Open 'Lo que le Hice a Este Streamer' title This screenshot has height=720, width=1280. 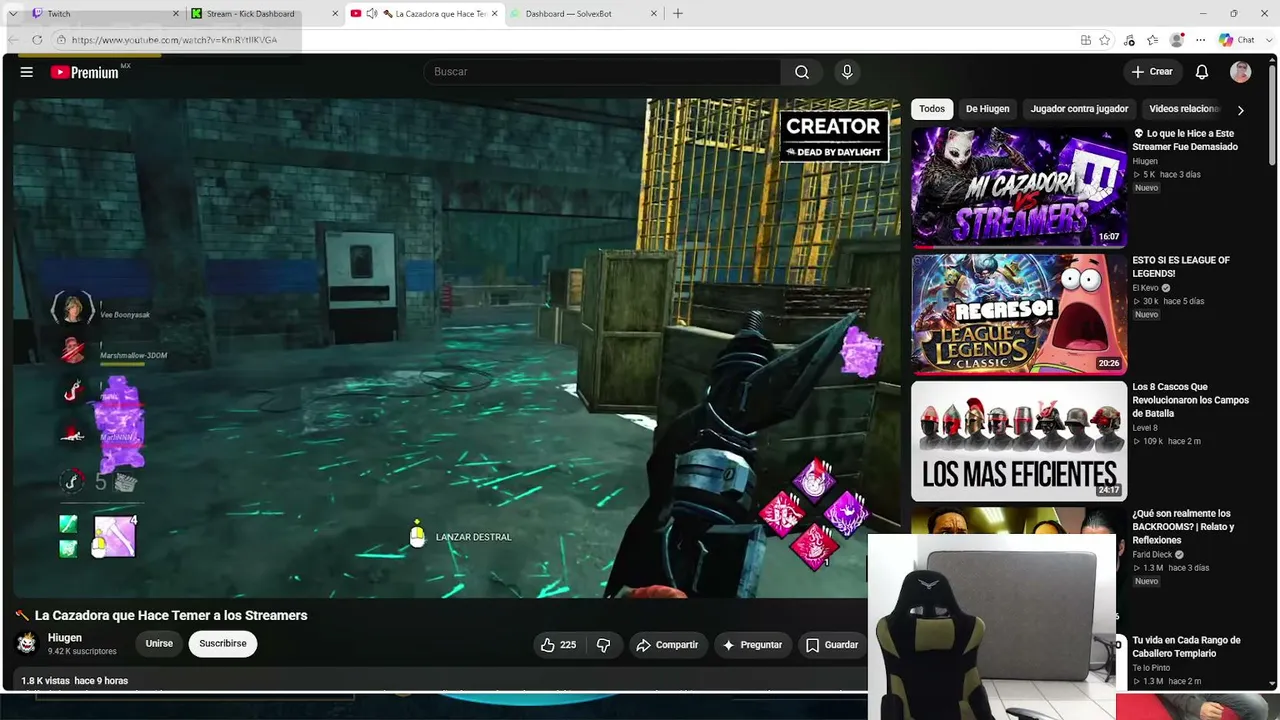(1185, 140)
